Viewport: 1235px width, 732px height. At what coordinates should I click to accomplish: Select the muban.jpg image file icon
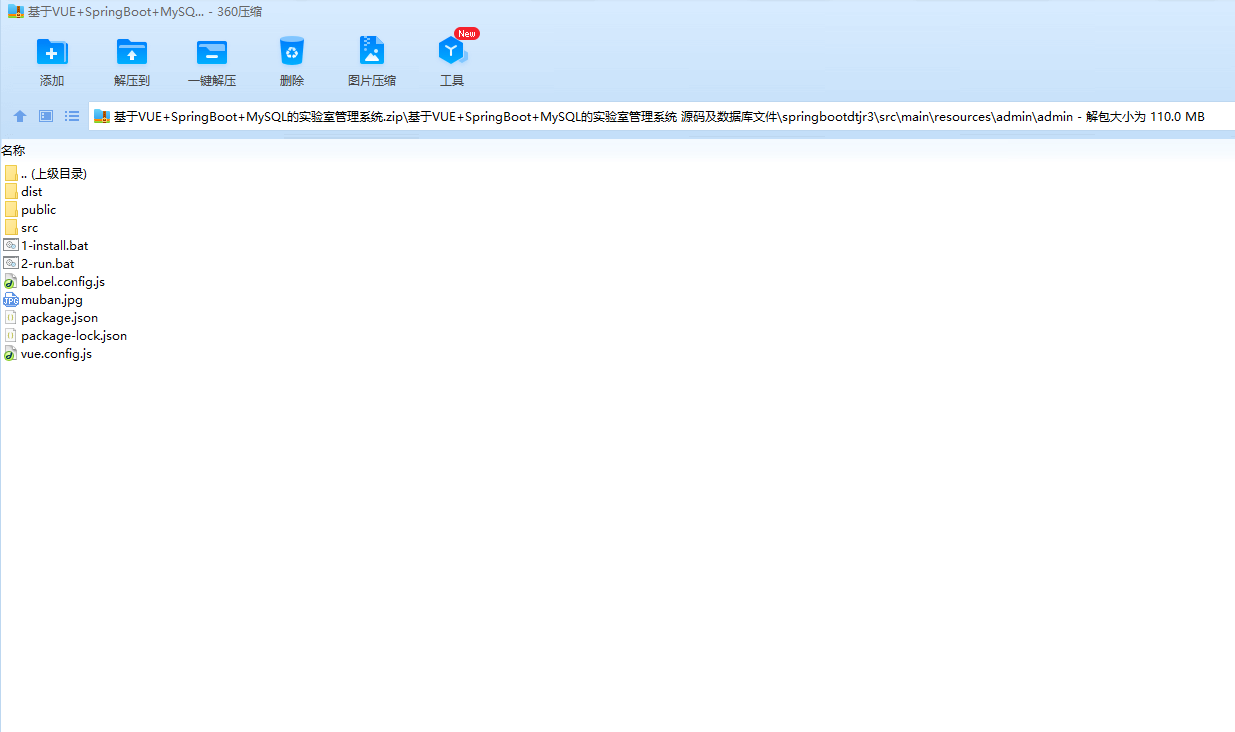click(11, 300)
